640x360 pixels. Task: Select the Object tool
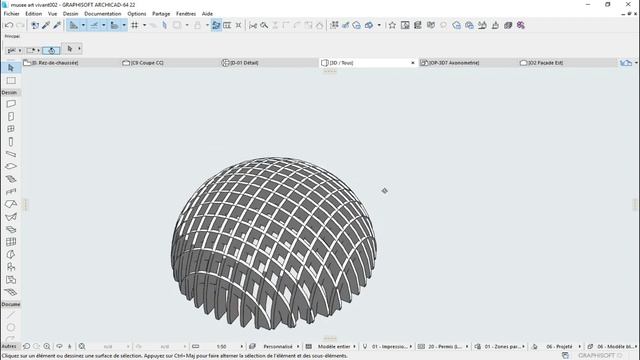pos(11,267)
